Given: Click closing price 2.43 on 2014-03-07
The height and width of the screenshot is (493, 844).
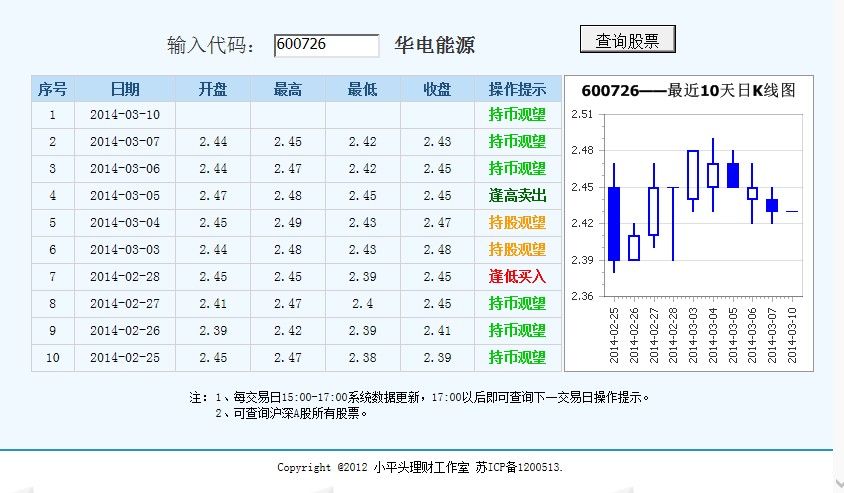Looking at the screenshot, I should point(437,142).
